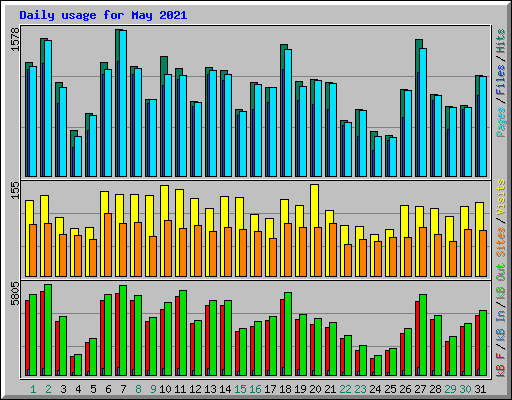
Task: Select day label 10 on the x-axis
Action: pos(165,389)
